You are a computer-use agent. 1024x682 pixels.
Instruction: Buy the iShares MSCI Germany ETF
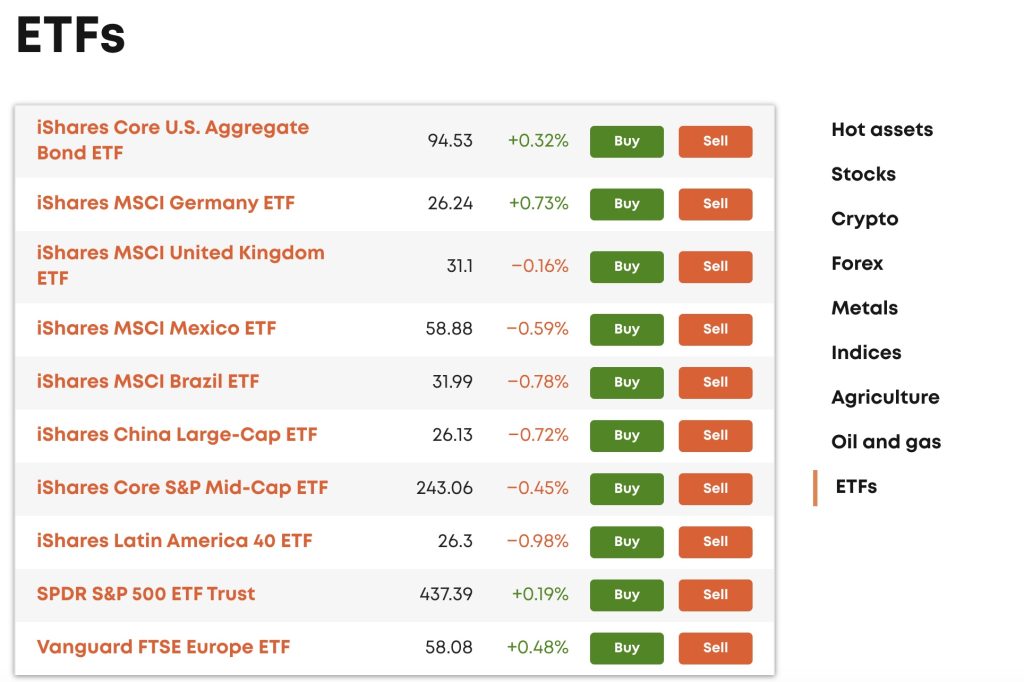pyautogui.click(x=626, y=204)
